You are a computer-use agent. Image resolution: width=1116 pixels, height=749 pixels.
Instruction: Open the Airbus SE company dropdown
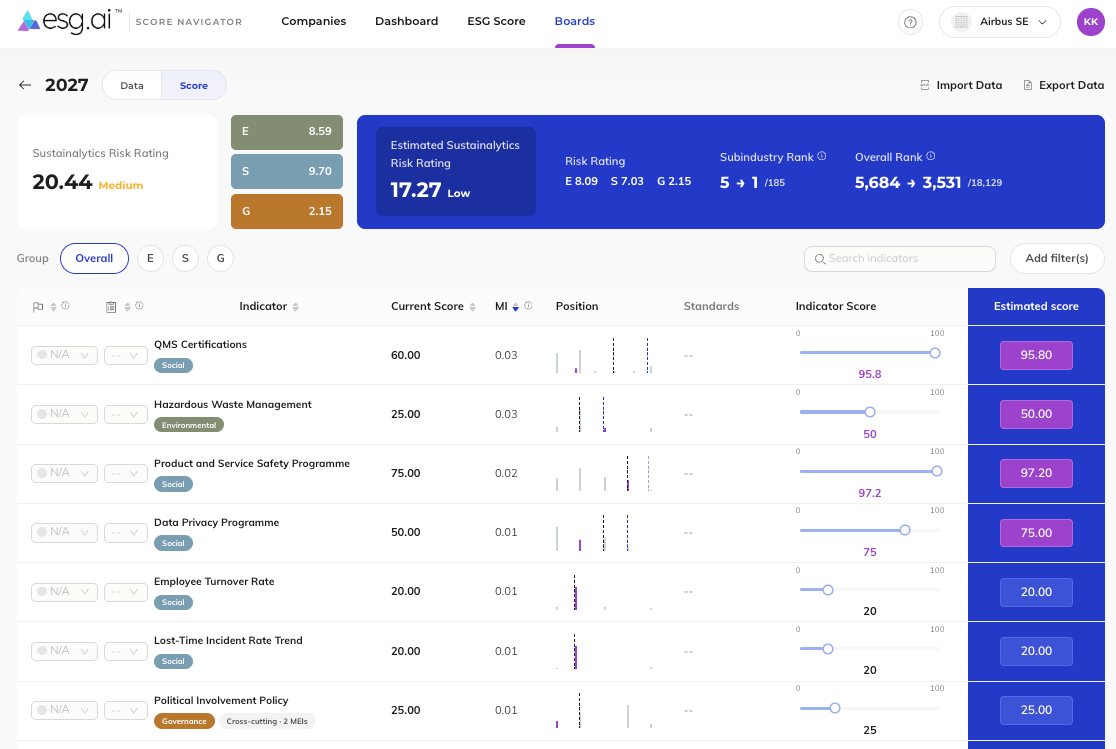999,22
